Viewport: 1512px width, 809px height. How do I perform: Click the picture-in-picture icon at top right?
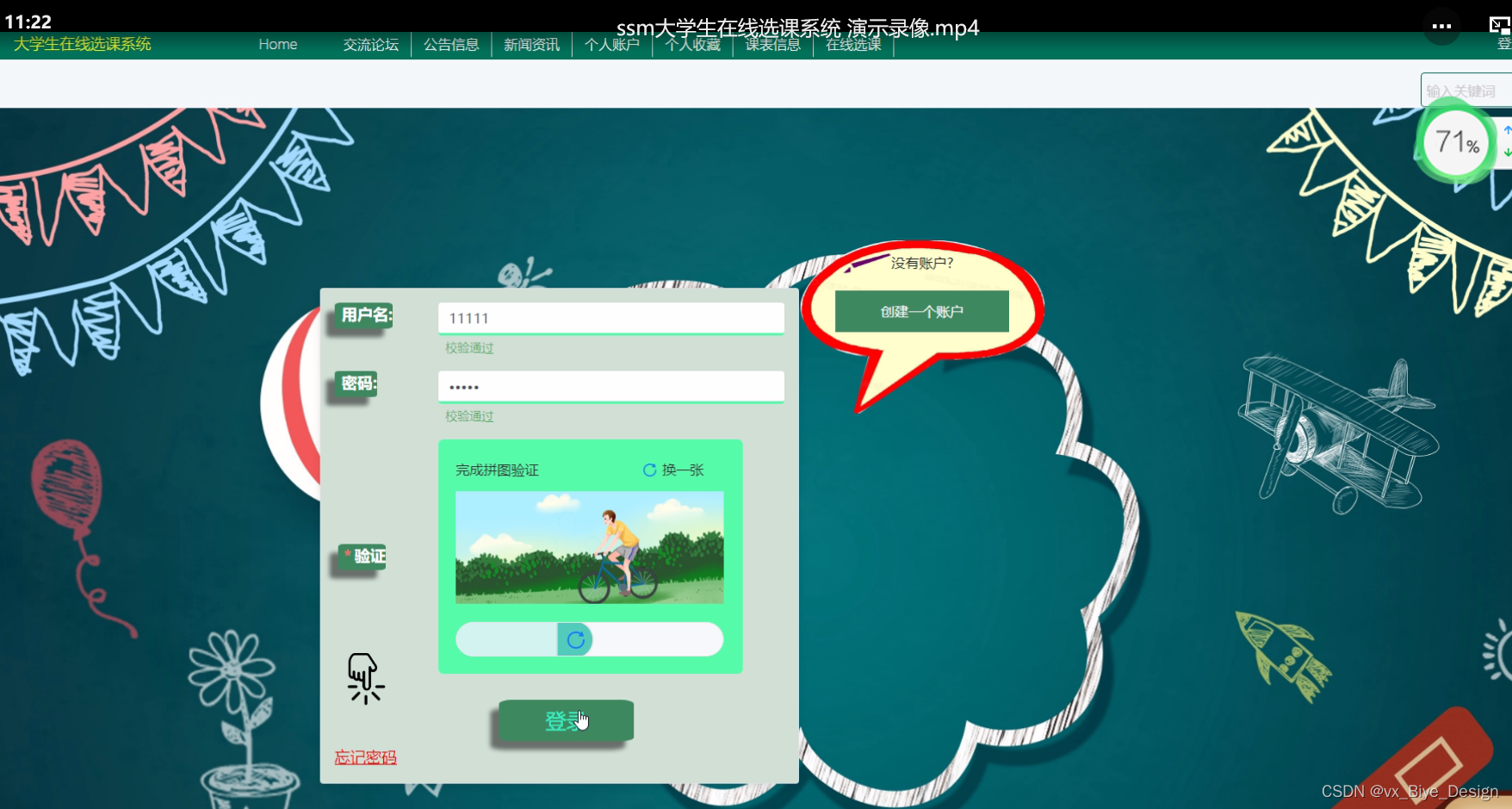(x=1499, y=26)
